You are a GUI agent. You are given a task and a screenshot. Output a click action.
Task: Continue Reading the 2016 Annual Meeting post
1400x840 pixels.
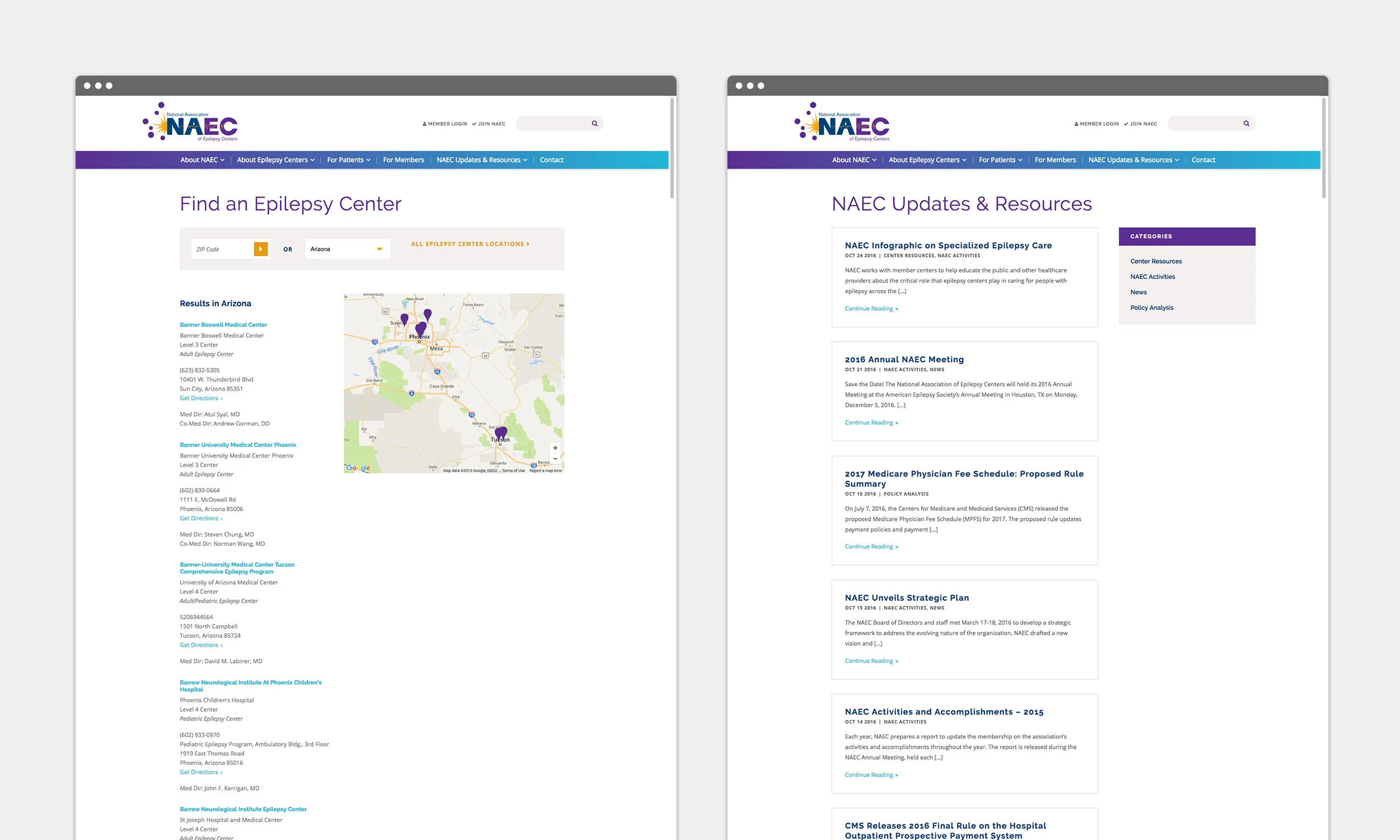871,422
